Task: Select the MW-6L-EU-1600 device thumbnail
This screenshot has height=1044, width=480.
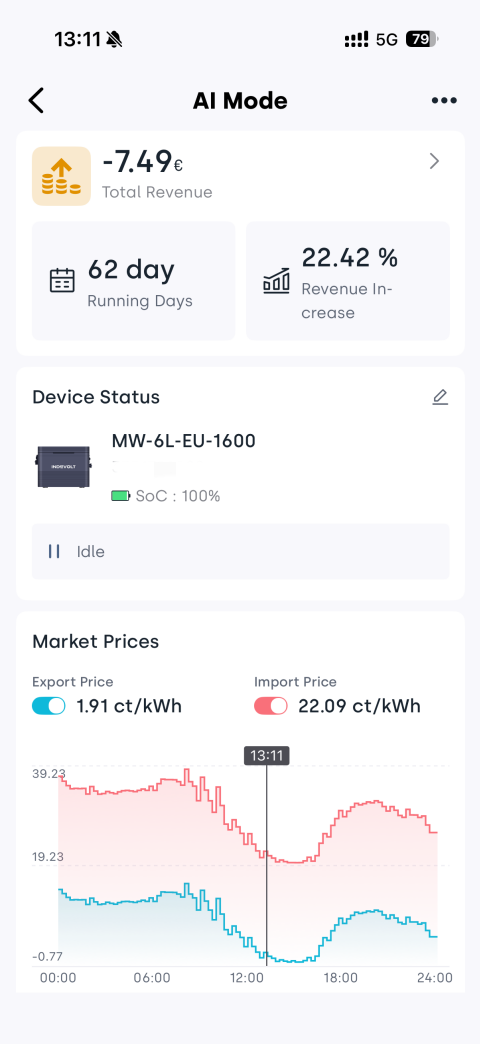Action: [x=65, y=467]
